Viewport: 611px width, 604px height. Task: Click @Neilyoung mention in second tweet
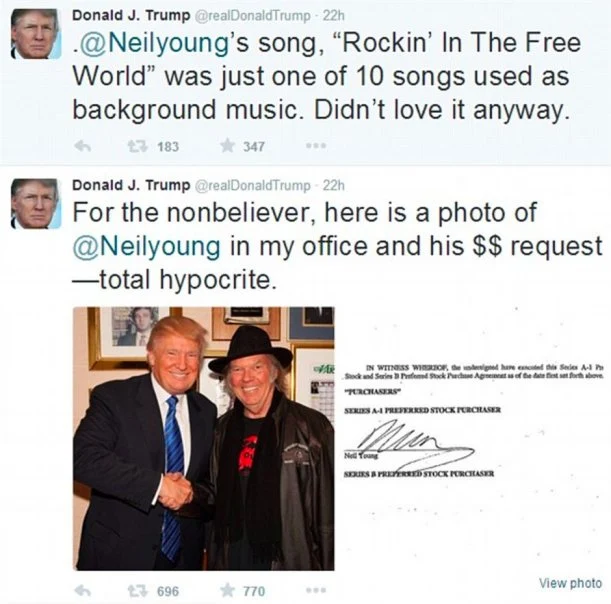[x=147, y=247]
